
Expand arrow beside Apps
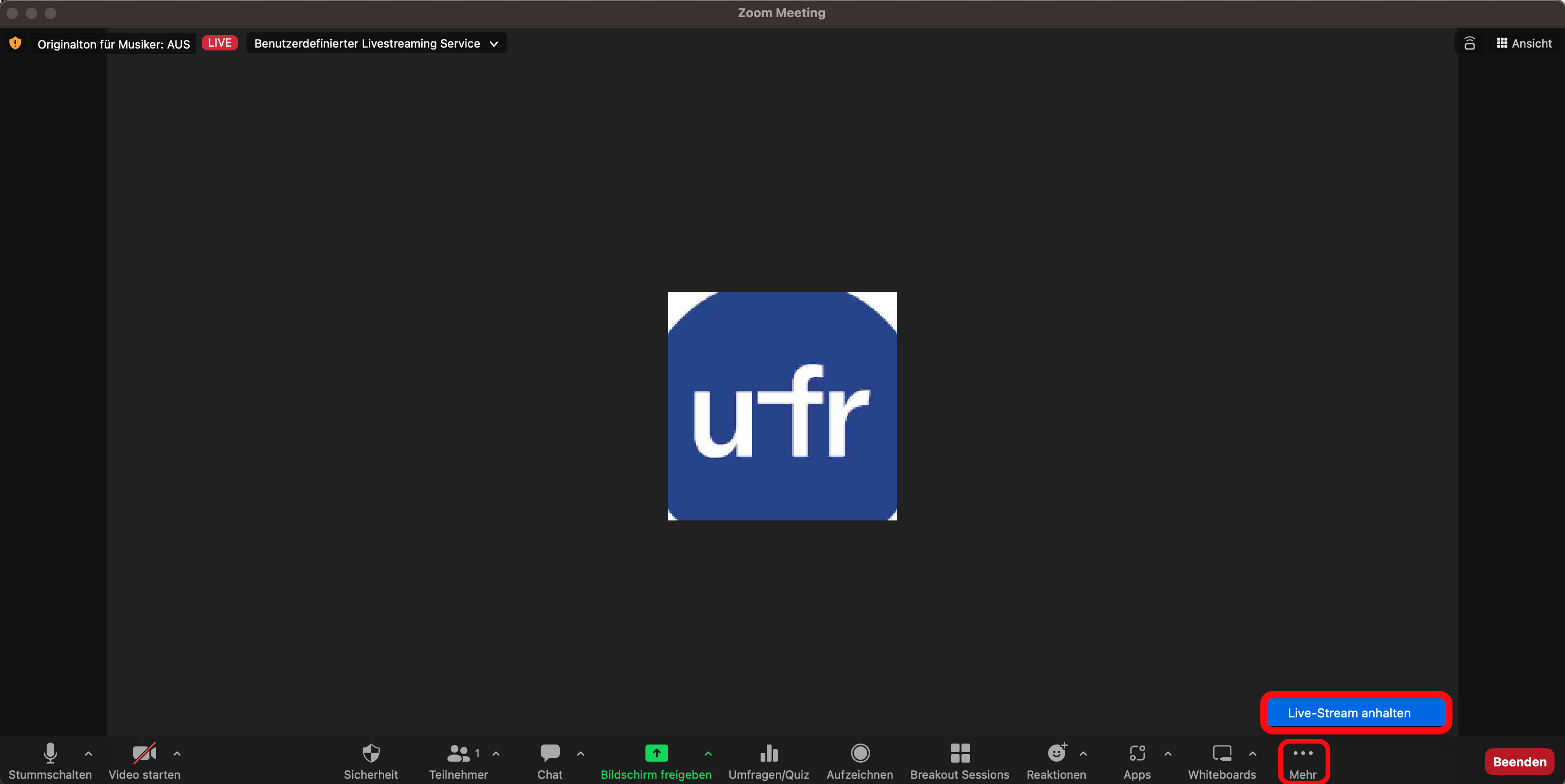point(1168,754)
